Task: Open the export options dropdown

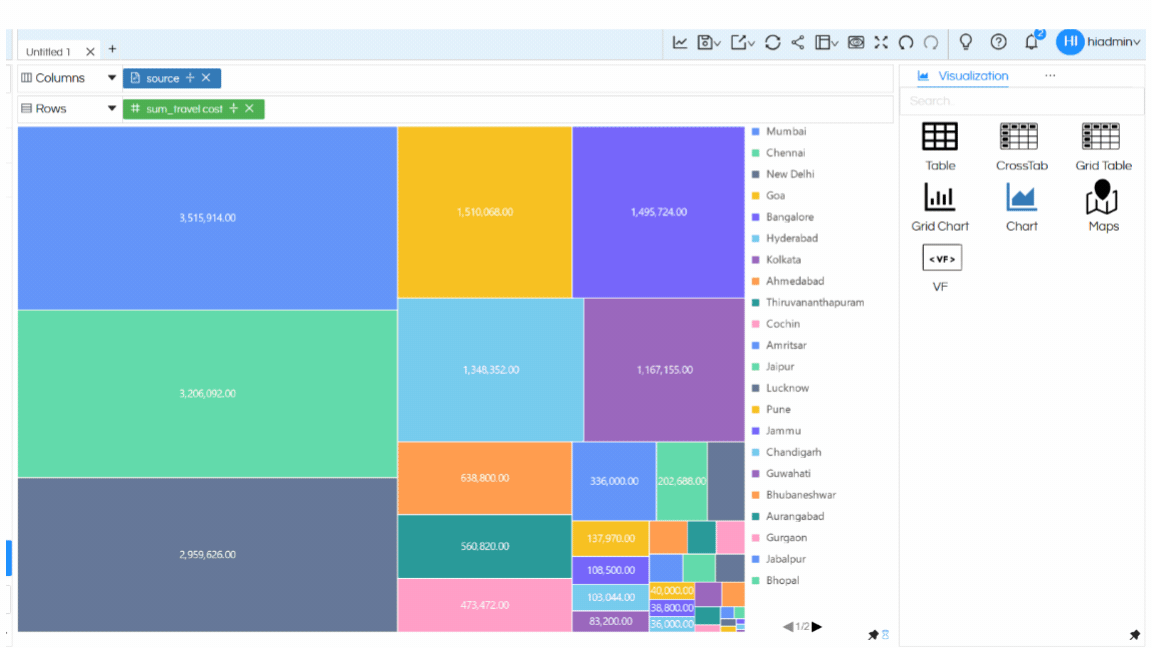Action: tap(743, 43)
